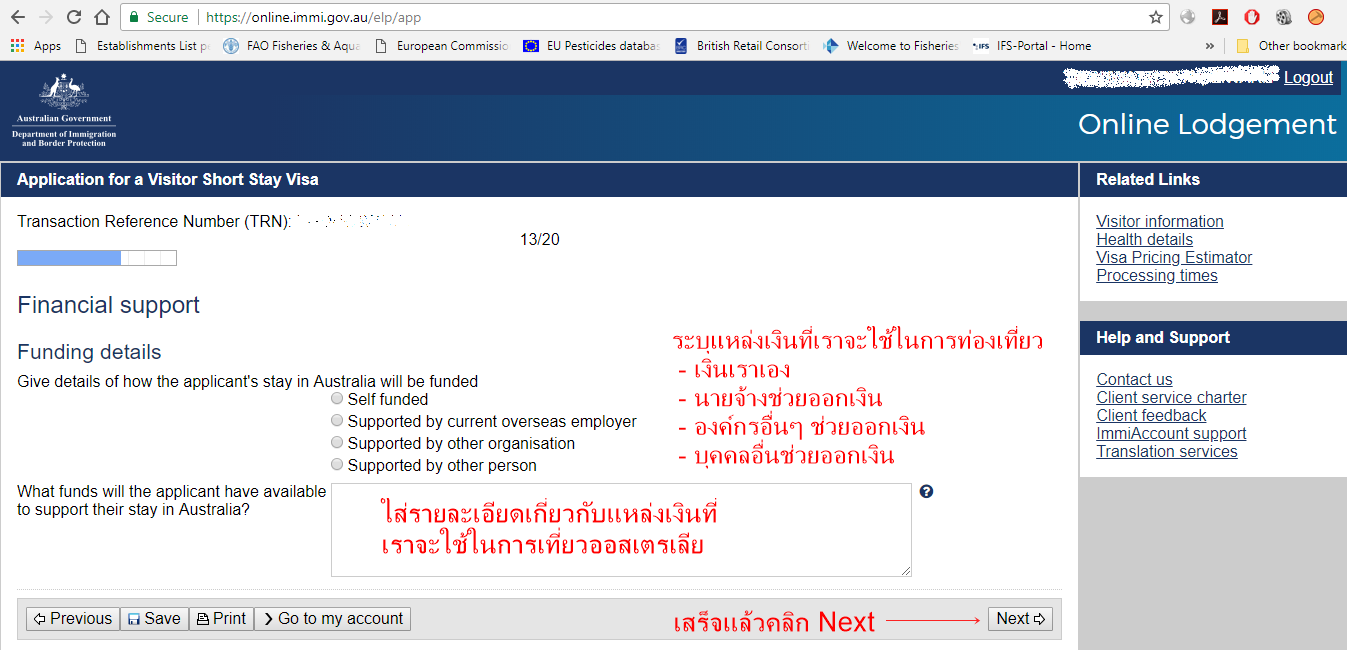Click the browser reload icon
Image resolution: width=1347 pixels, height=650 pixels.
(74, 17)
